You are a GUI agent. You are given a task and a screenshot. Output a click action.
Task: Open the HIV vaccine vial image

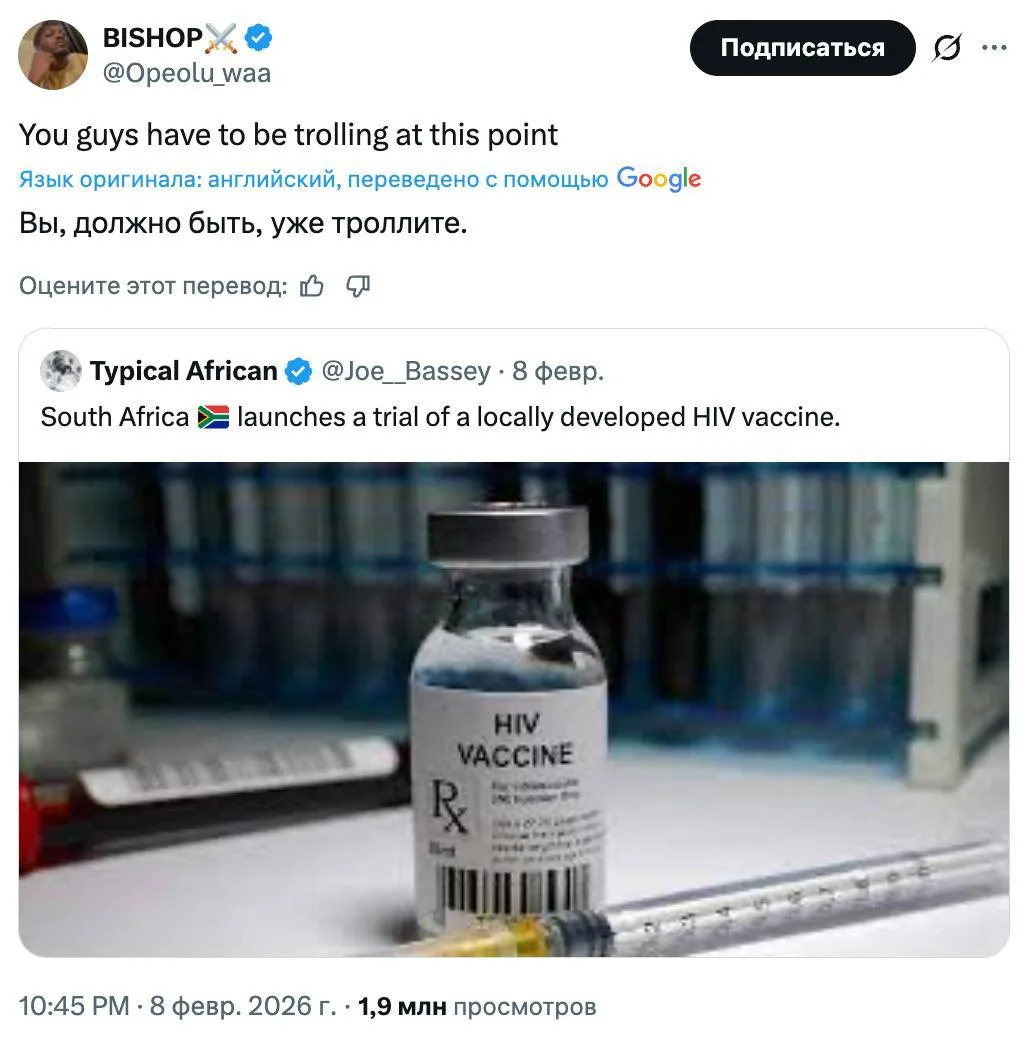(x=513, y=708)
